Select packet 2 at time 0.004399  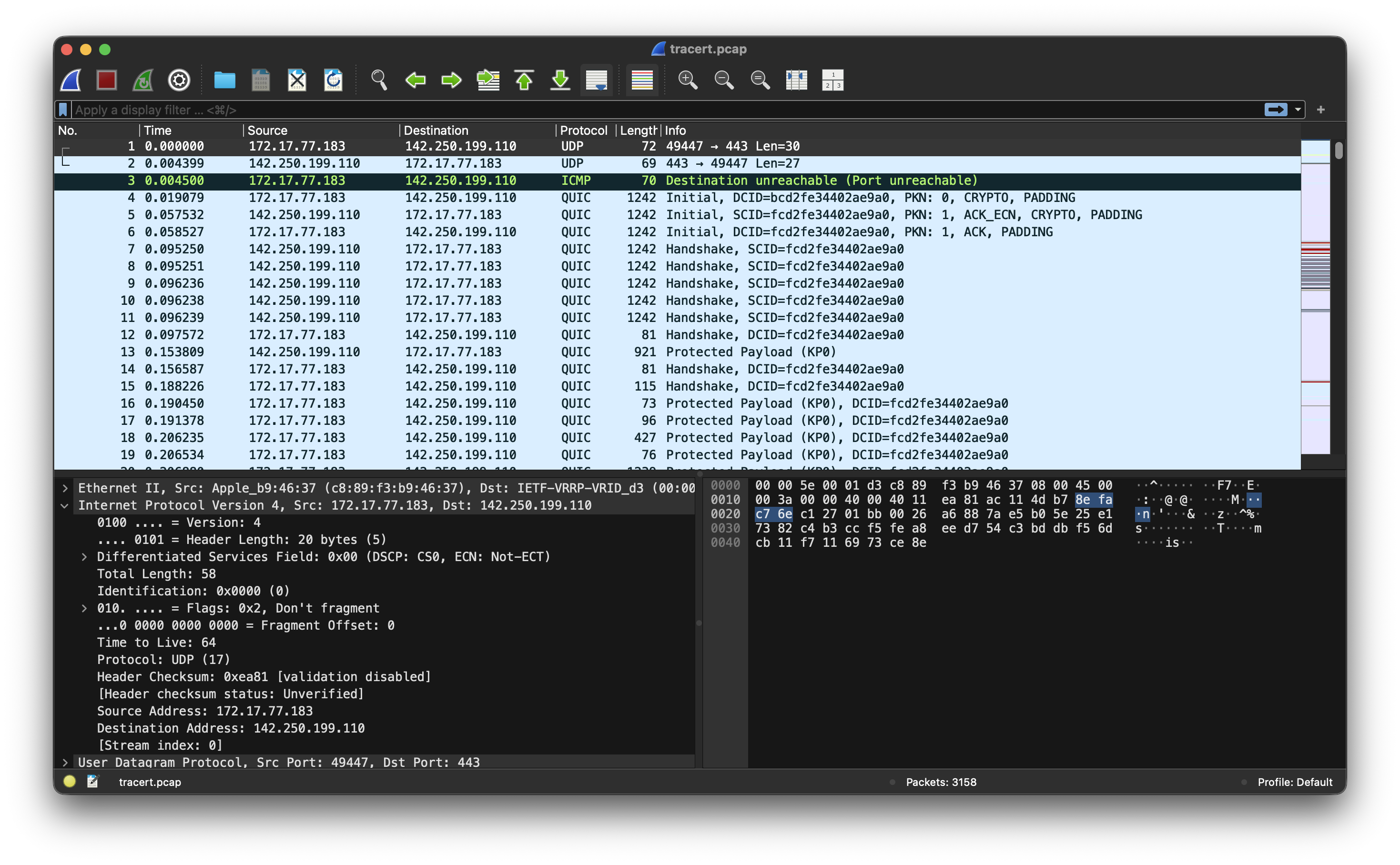click(x=677, y=164)
